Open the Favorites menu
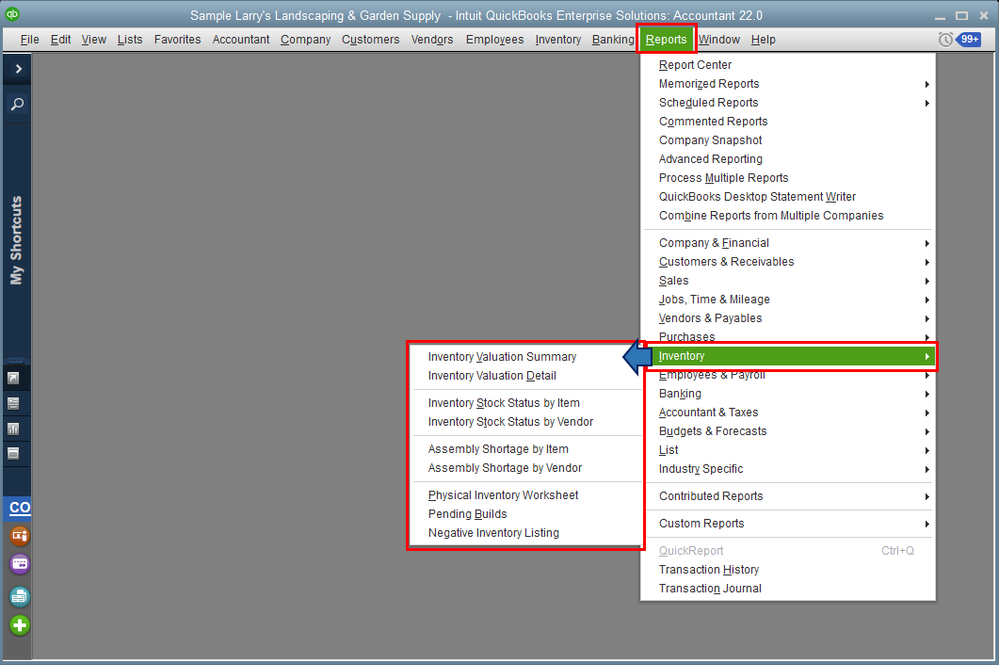 (x=177, y=39)
